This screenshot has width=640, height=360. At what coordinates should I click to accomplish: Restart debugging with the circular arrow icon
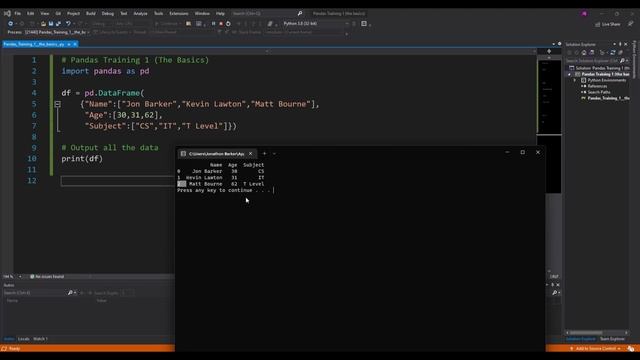tap(228, 24)
